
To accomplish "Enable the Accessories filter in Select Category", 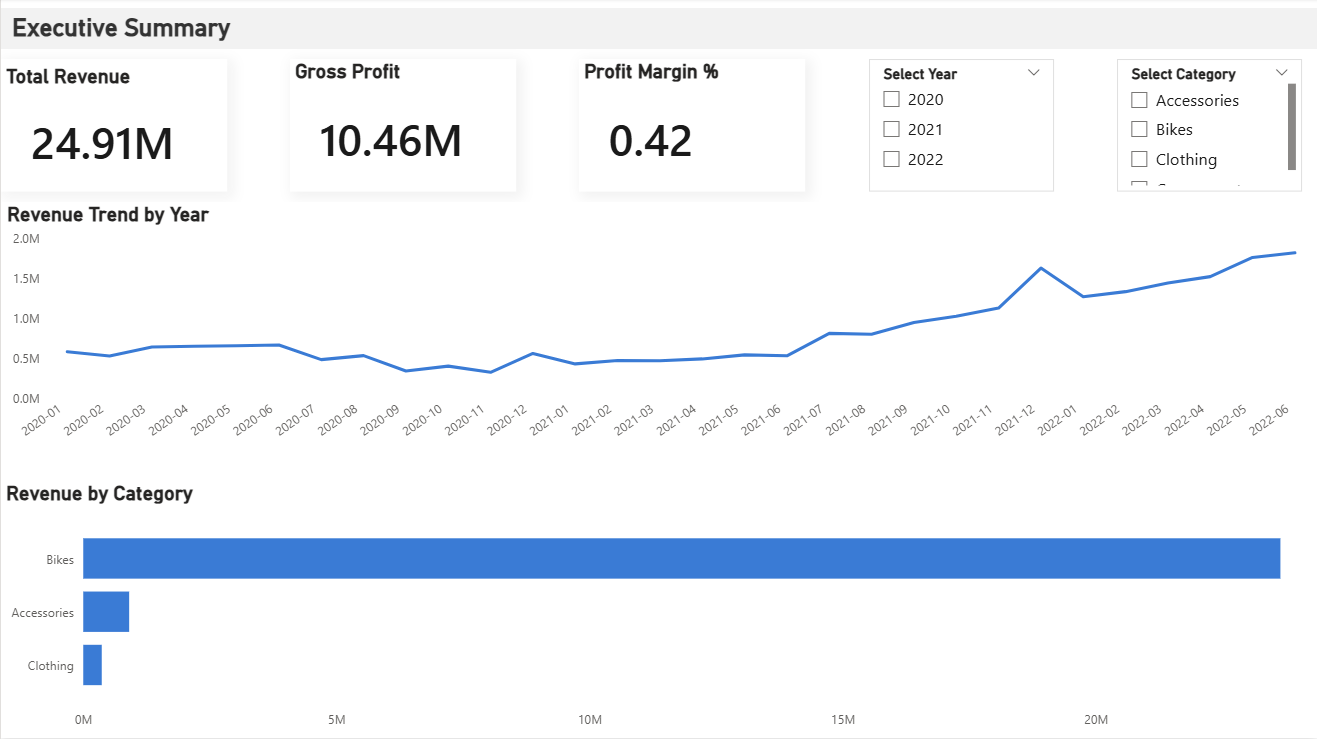I will click(x=1139, y=100).
